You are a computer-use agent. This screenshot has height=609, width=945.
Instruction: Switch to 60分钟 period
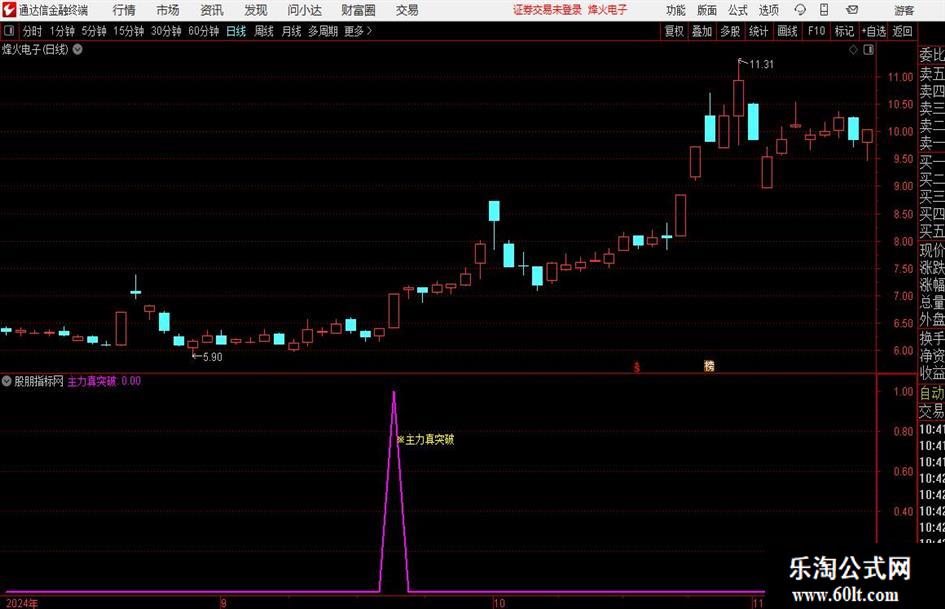pos(204,31)
